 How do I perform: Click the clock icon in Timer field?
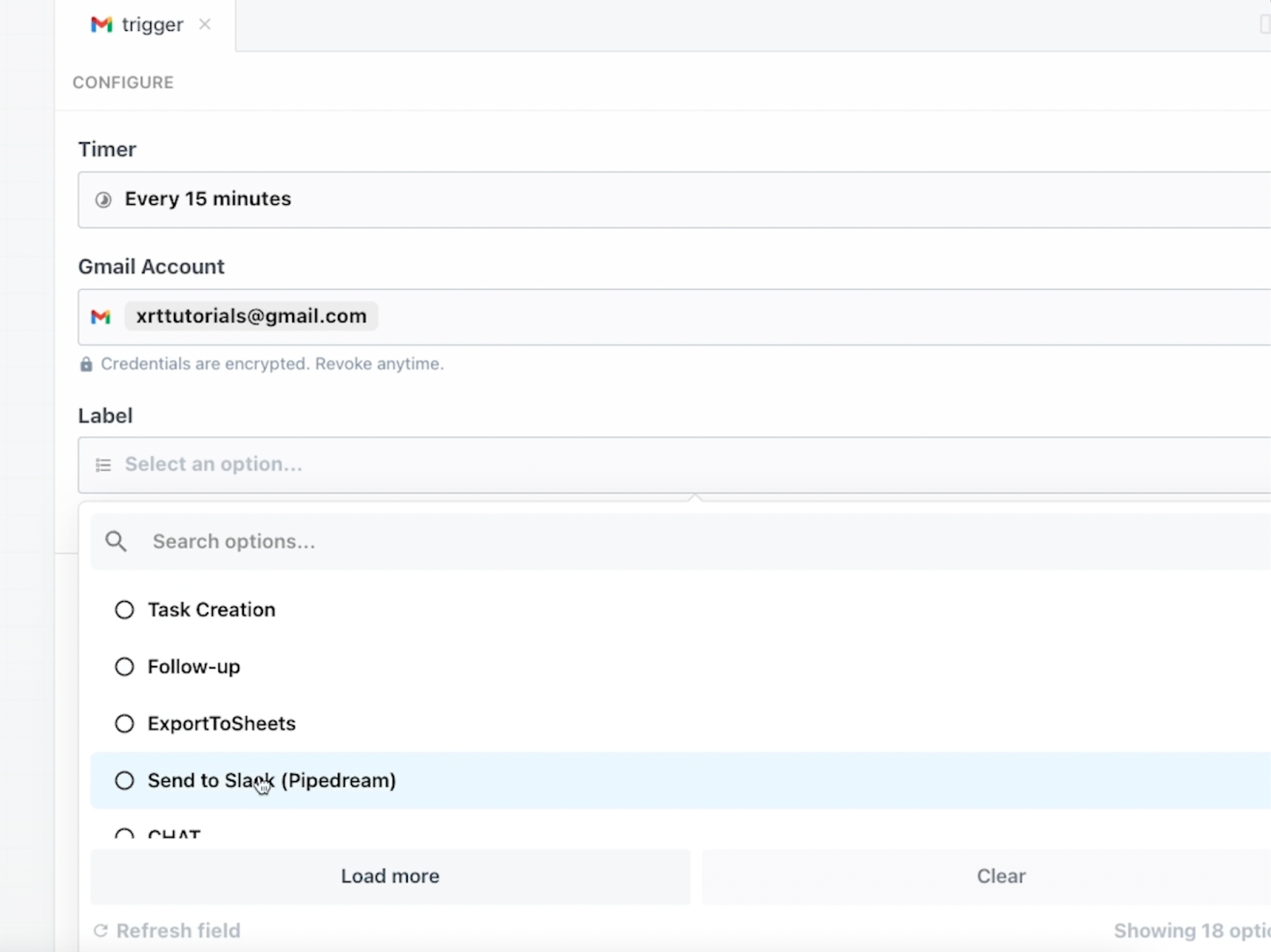pyautogui.click(x=103, y=200)
